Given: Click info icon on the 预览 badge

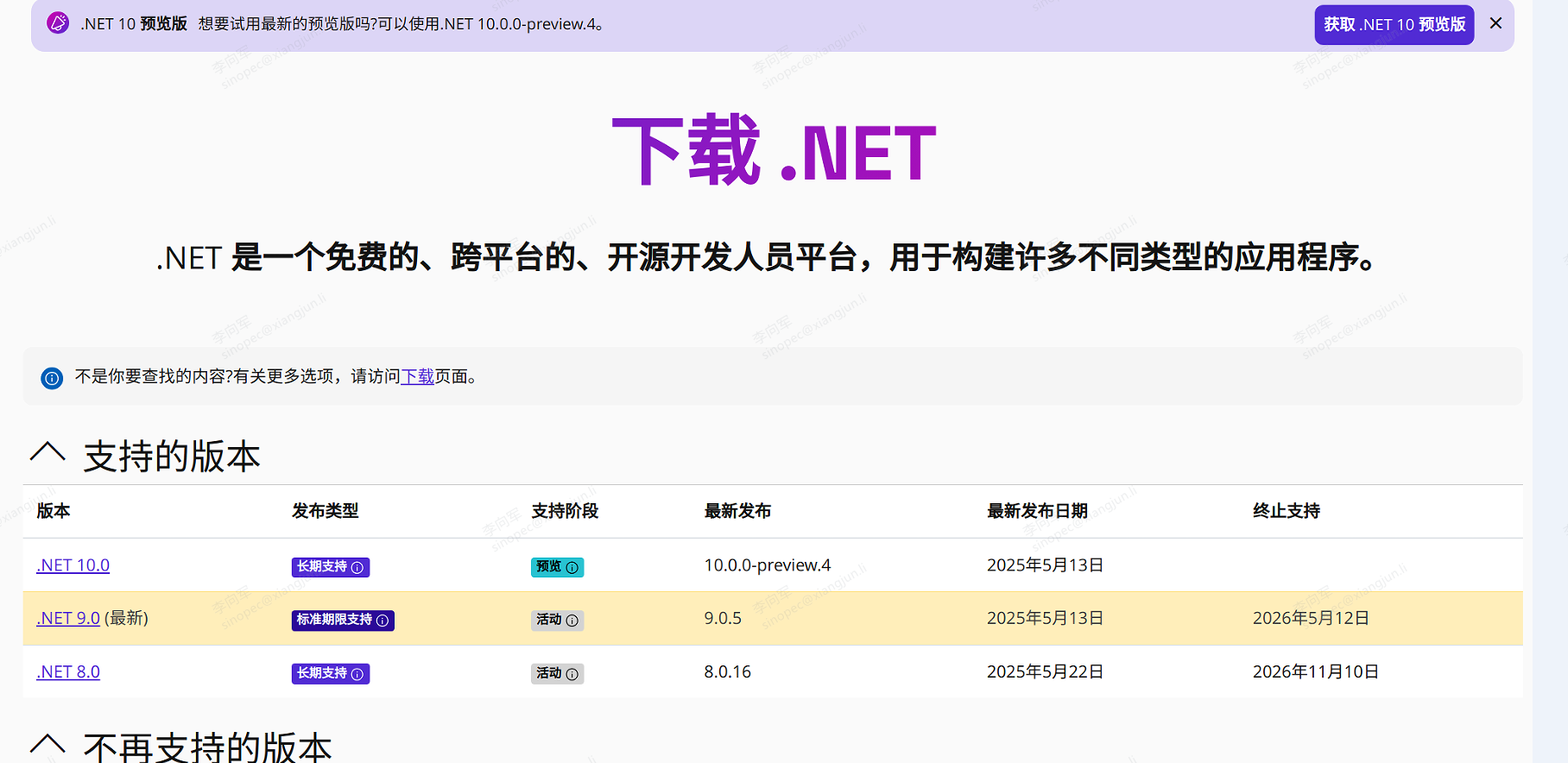Looking at the screenshot, I should tap(572, 567).
